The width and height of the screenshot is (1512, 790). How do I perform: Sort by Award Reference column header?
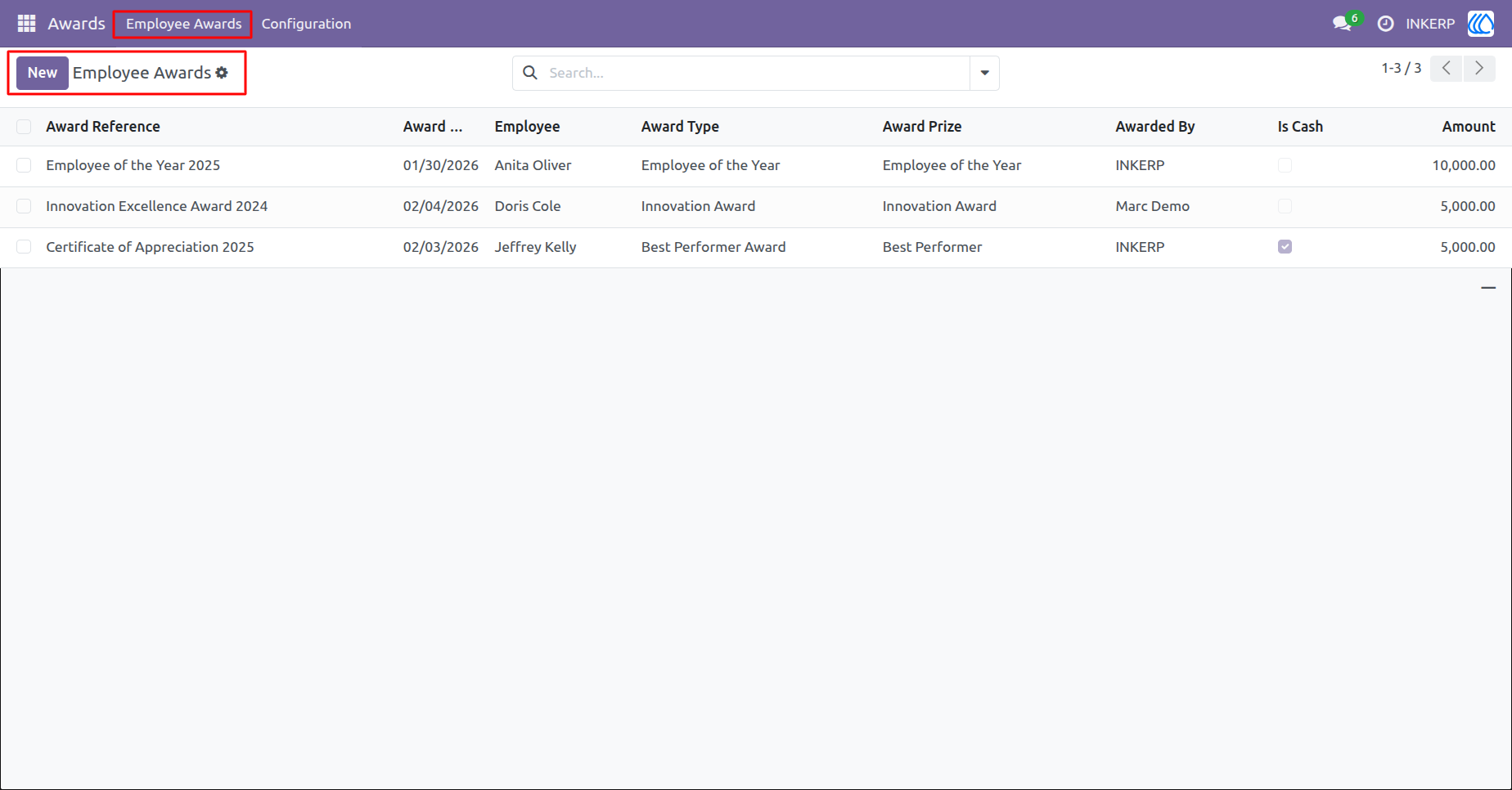tap(103, 127)
